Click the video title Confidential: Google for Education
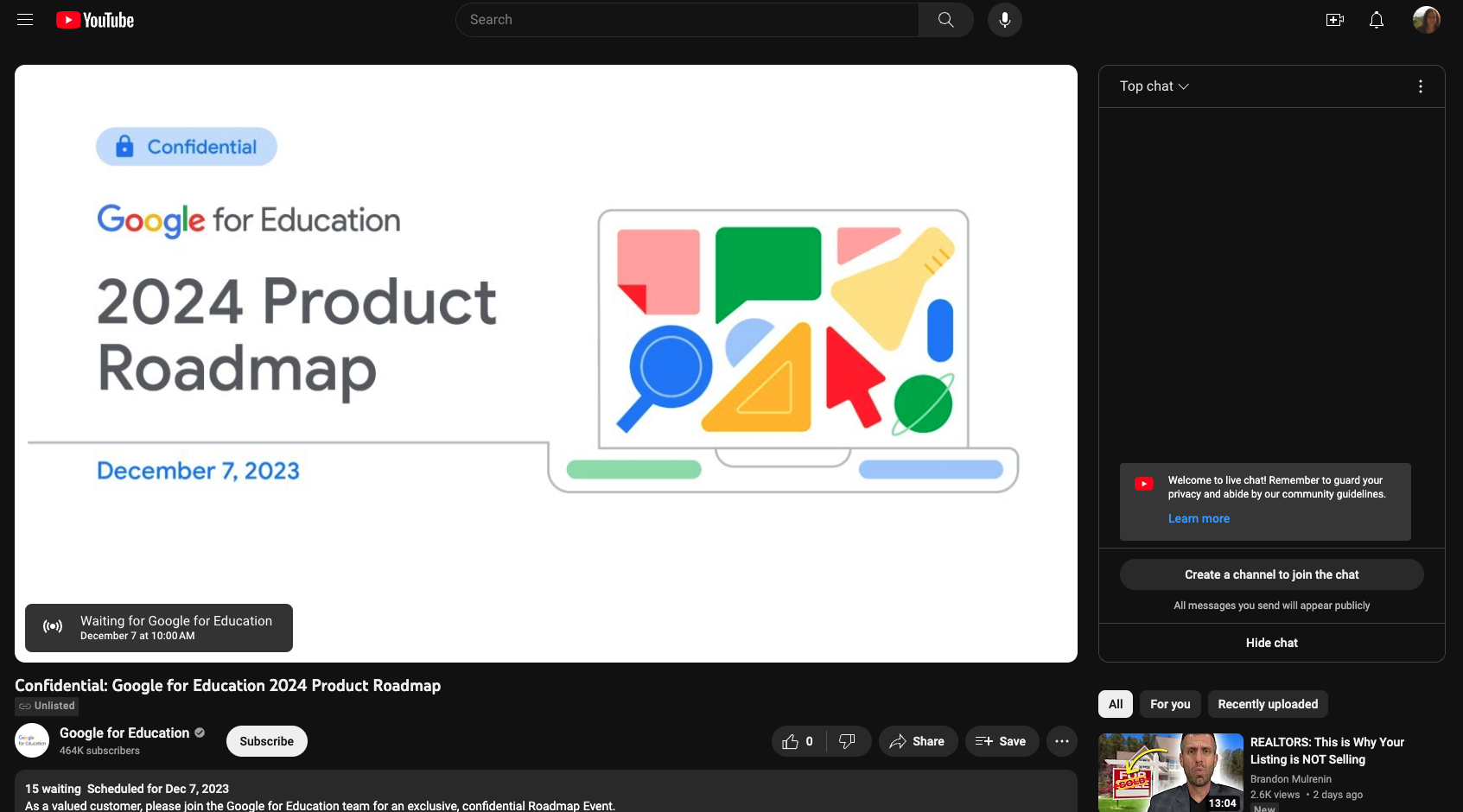 228,686
